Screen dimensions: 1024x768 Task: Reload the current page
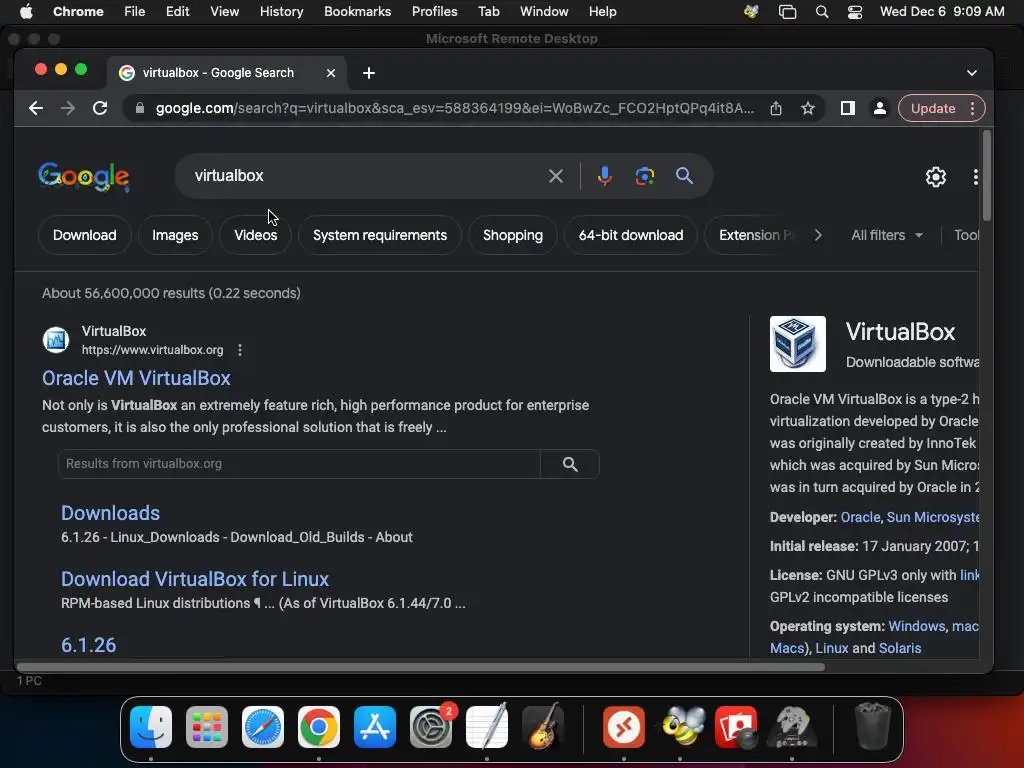[x=100, y=108]
